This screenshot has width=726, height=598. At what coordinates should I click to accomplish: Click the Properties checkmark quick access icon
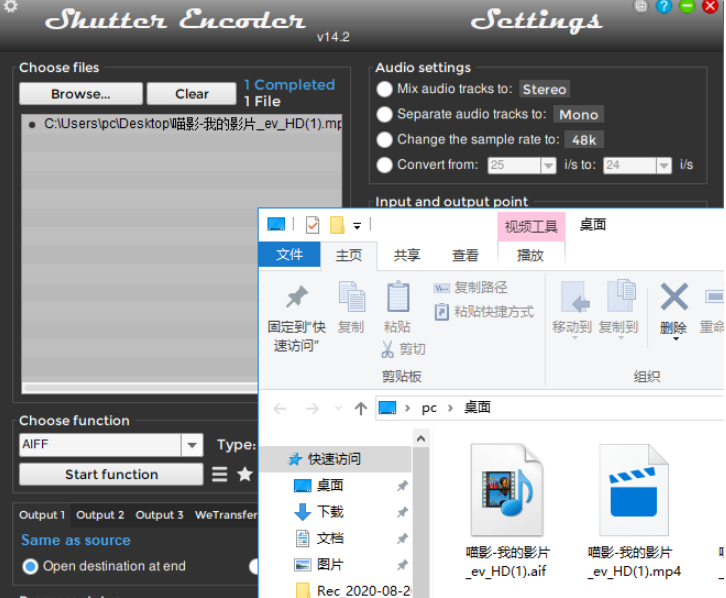point(313,225)
